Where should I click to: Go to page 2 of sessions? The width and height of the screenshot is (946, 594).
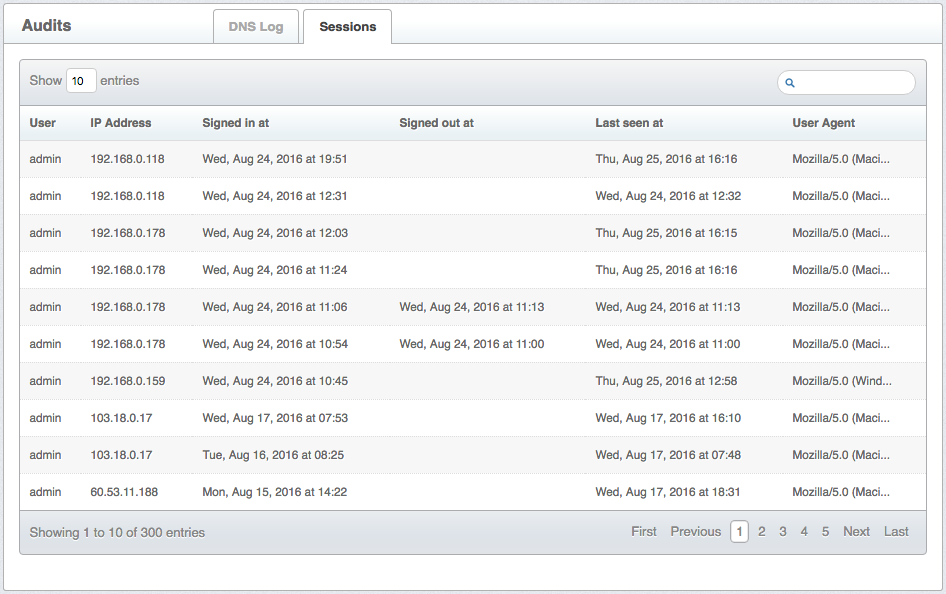762,532
